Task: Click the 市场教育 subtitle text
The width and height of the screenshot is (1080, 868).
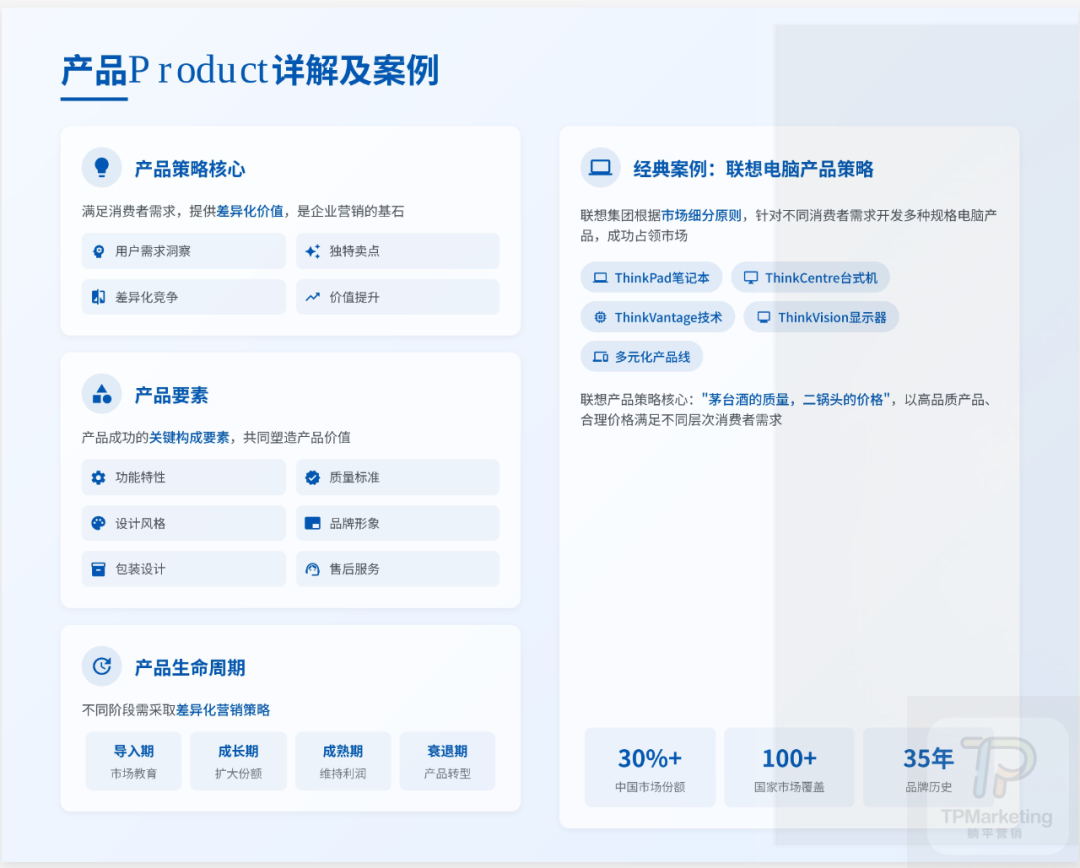Action: click(x=134, y=774)
